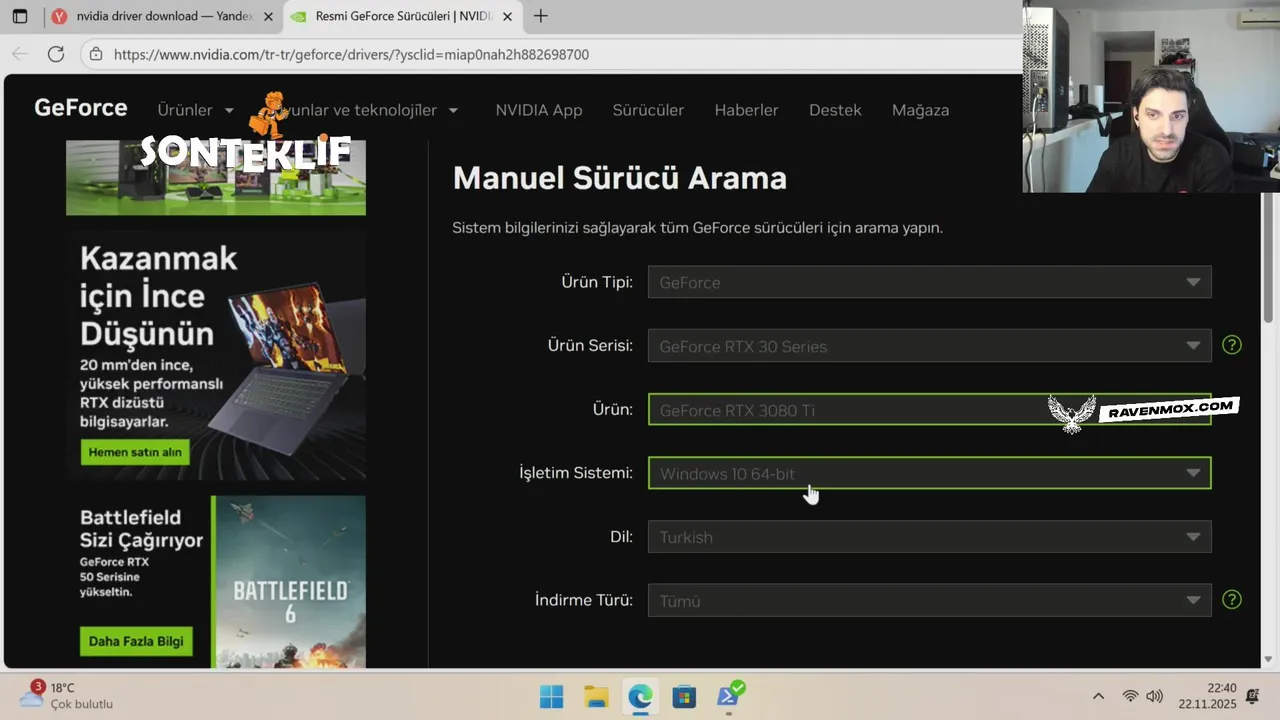Viewport: 1280px width, 720px height.
Task: Open the tab actions menu icon
Action: click(19, 16)
